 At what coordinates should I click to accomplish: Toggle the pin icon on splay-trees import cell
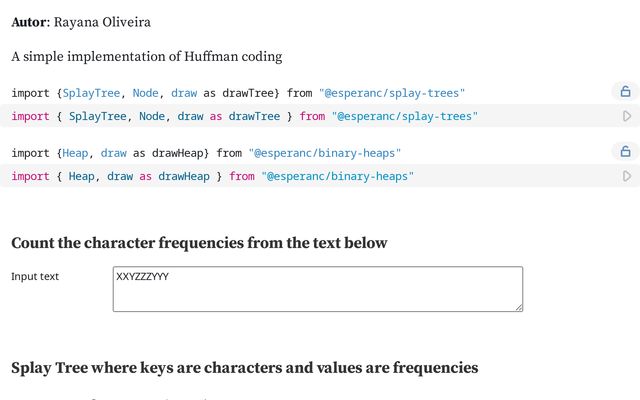[x=625, y=92]
